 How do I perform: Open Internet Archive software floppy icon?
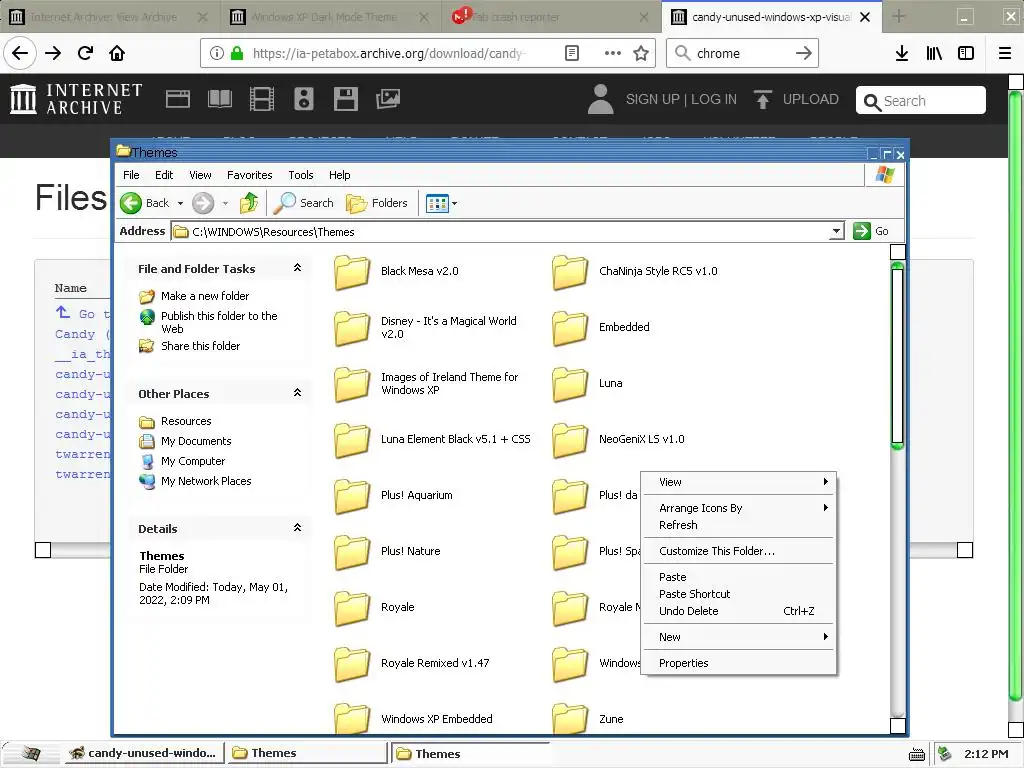[345, 99]
